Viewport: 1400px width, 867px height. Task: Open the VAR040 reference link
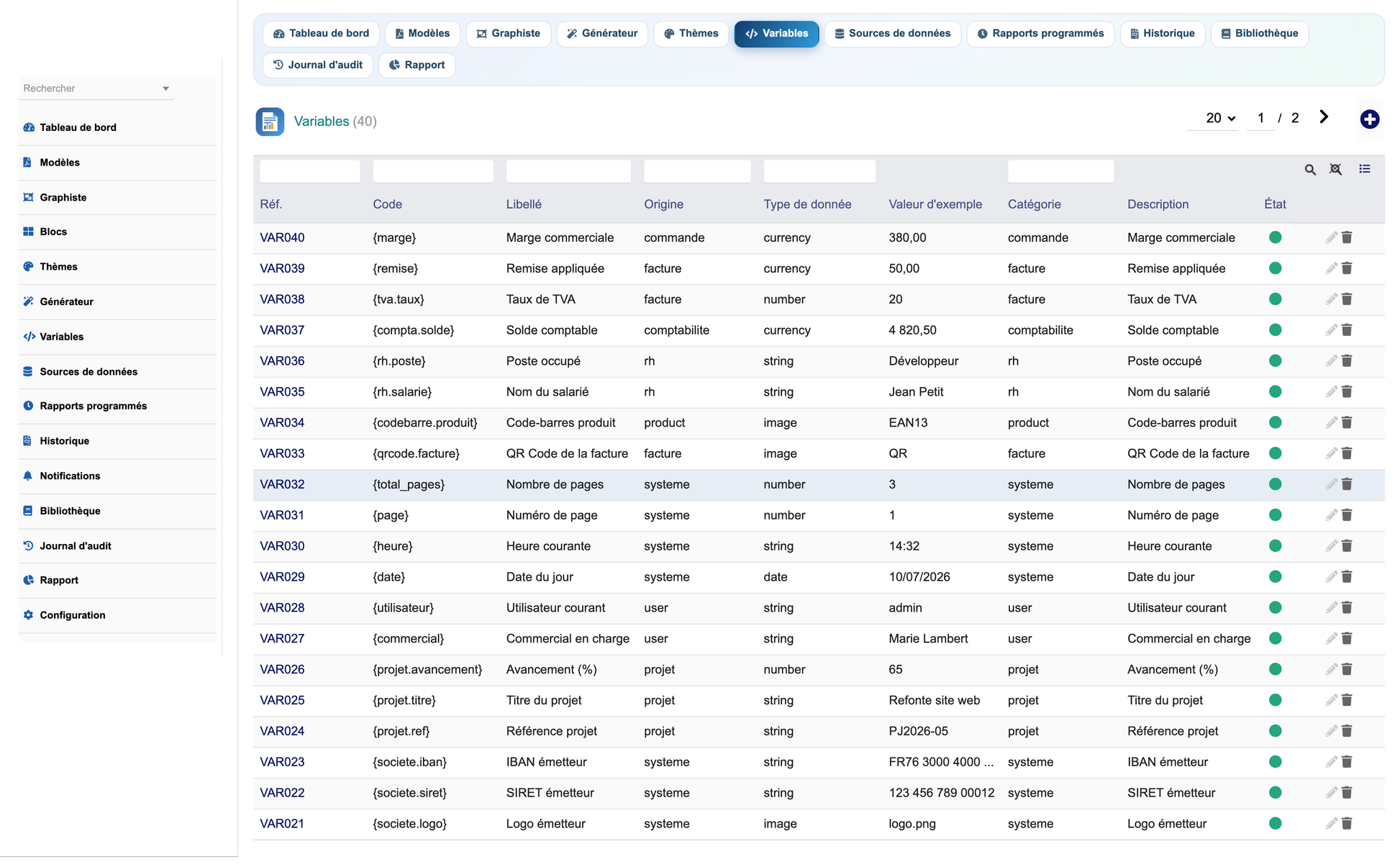pos(282,237)
